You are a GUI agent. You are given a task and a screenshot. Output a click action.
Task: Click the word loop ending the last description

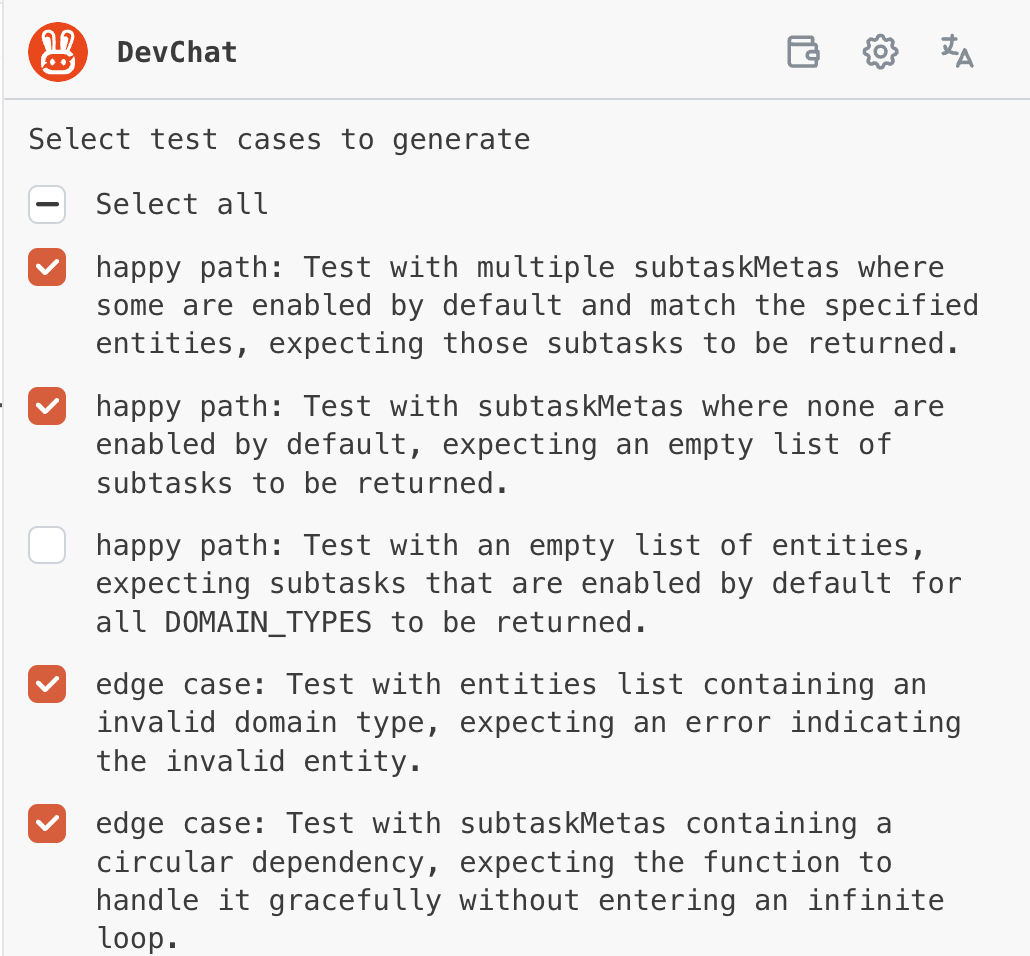click(137, 938)
